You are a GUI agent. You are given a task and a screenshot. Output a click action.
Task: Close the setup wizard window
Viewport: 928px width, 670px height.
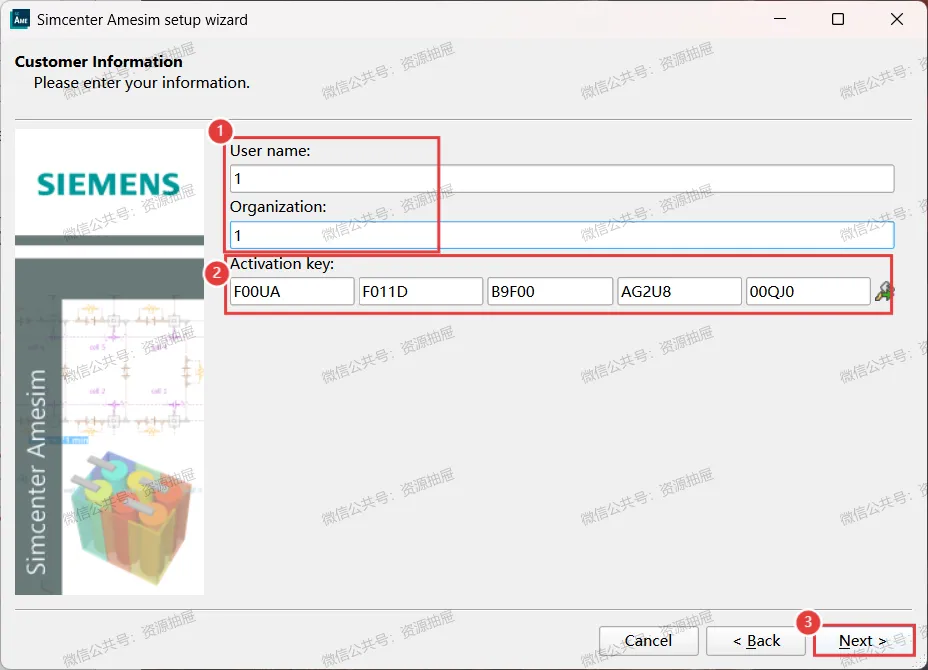tap(897, 20)
